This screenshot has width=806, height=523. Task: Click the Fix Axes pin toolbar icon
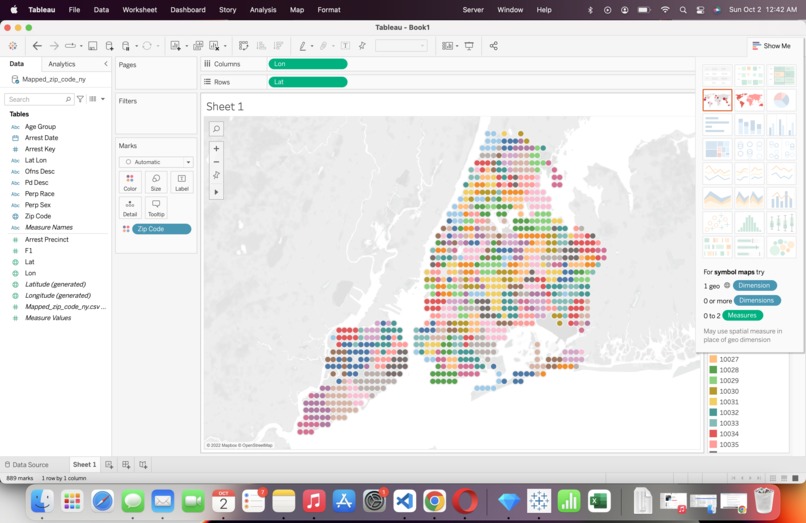pyautogui.click(x=362, y=46)
